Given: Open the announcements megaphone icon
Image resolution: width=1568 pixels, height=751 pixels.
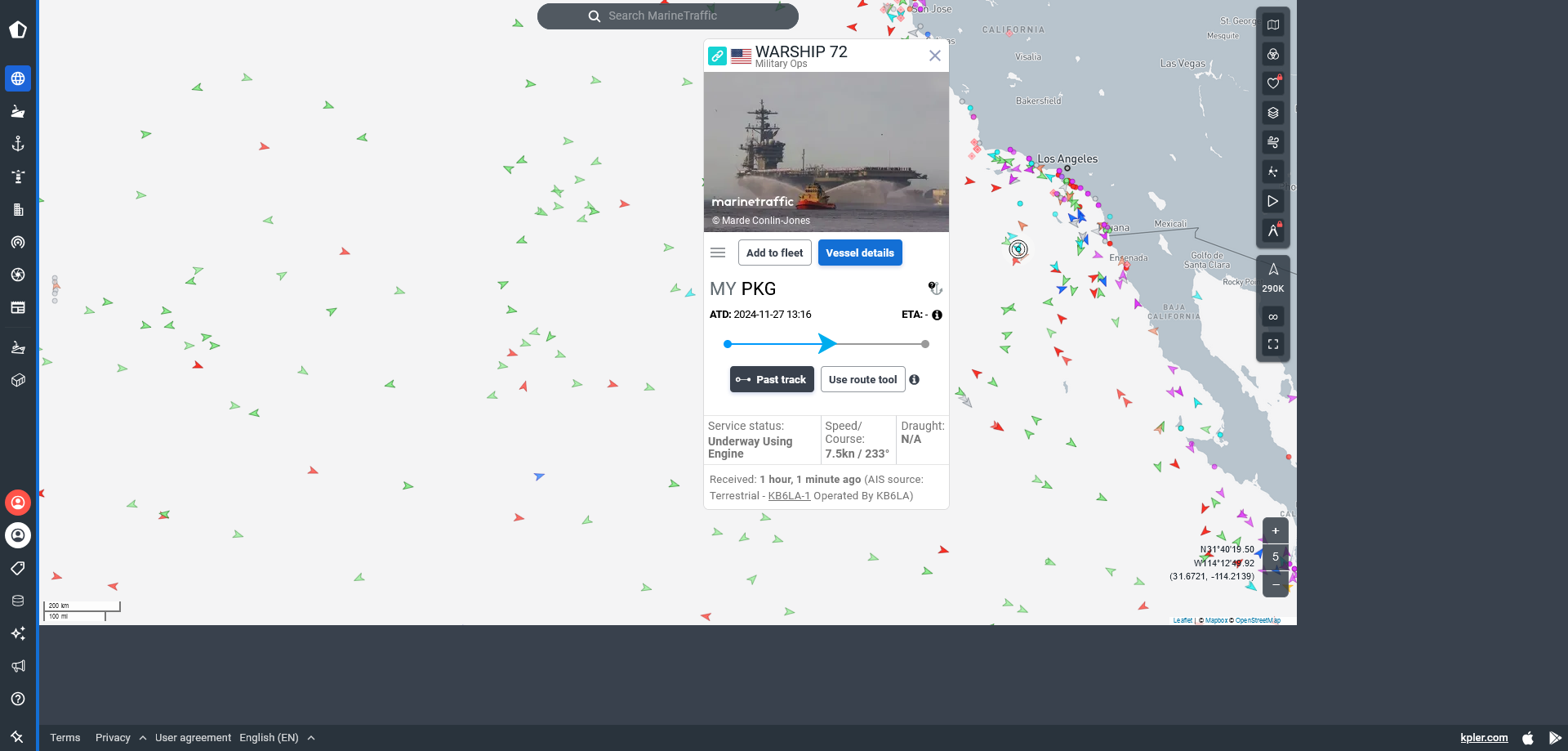Looking at the screenshot, I should 18,666.
